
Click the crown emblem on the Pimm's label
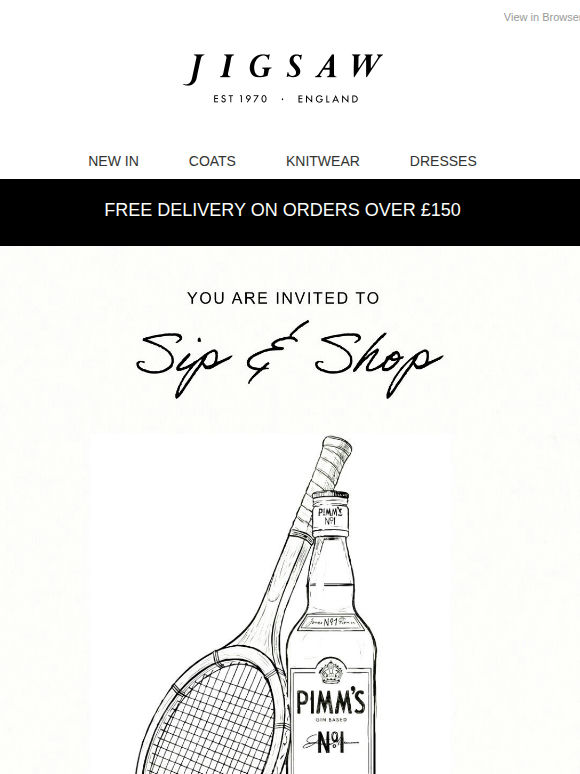(x=331, y=672)
